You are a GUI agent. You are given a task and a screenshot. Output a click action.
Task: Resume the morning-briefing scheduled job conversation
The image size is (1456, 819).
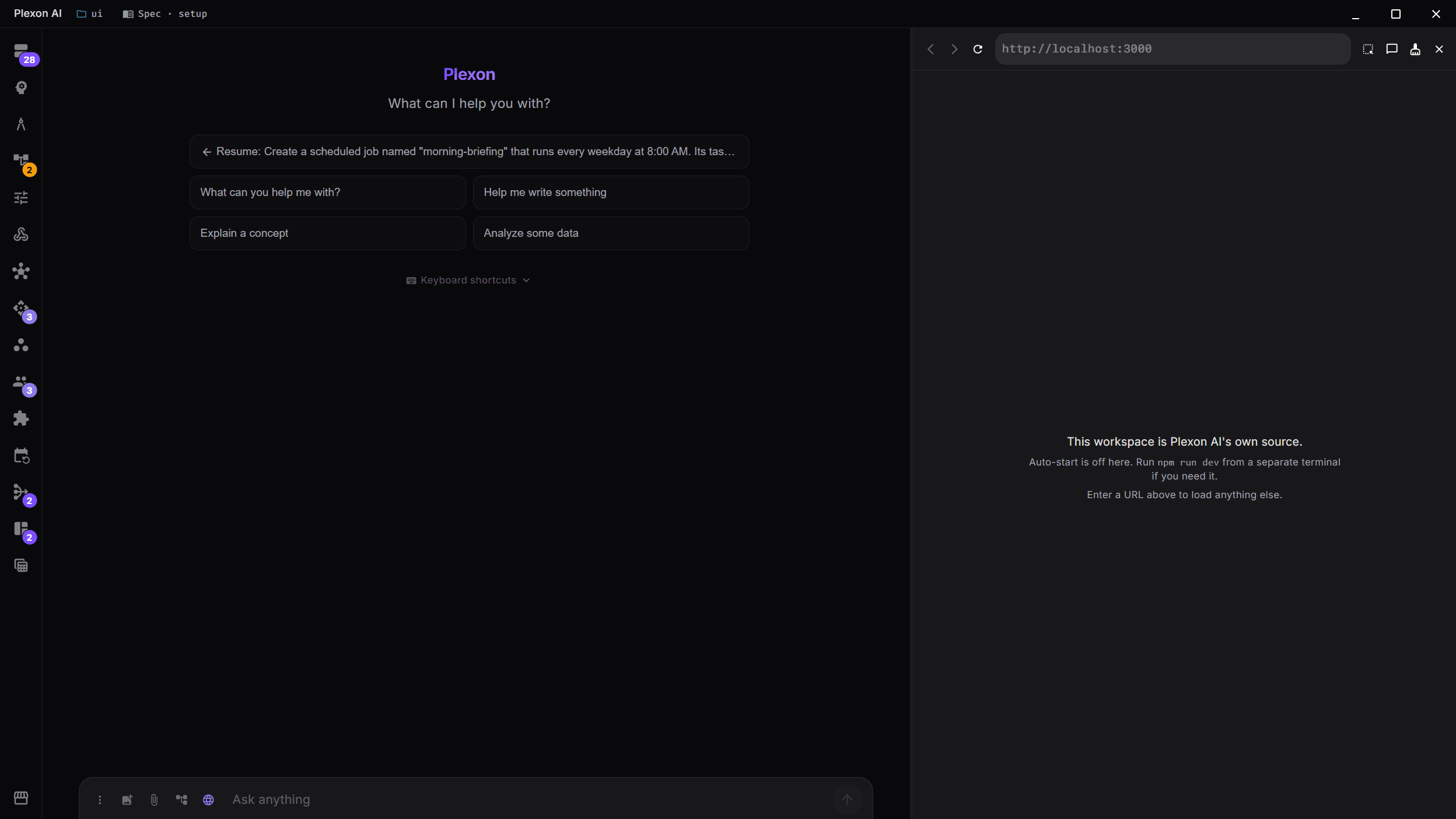coord(469,152)
